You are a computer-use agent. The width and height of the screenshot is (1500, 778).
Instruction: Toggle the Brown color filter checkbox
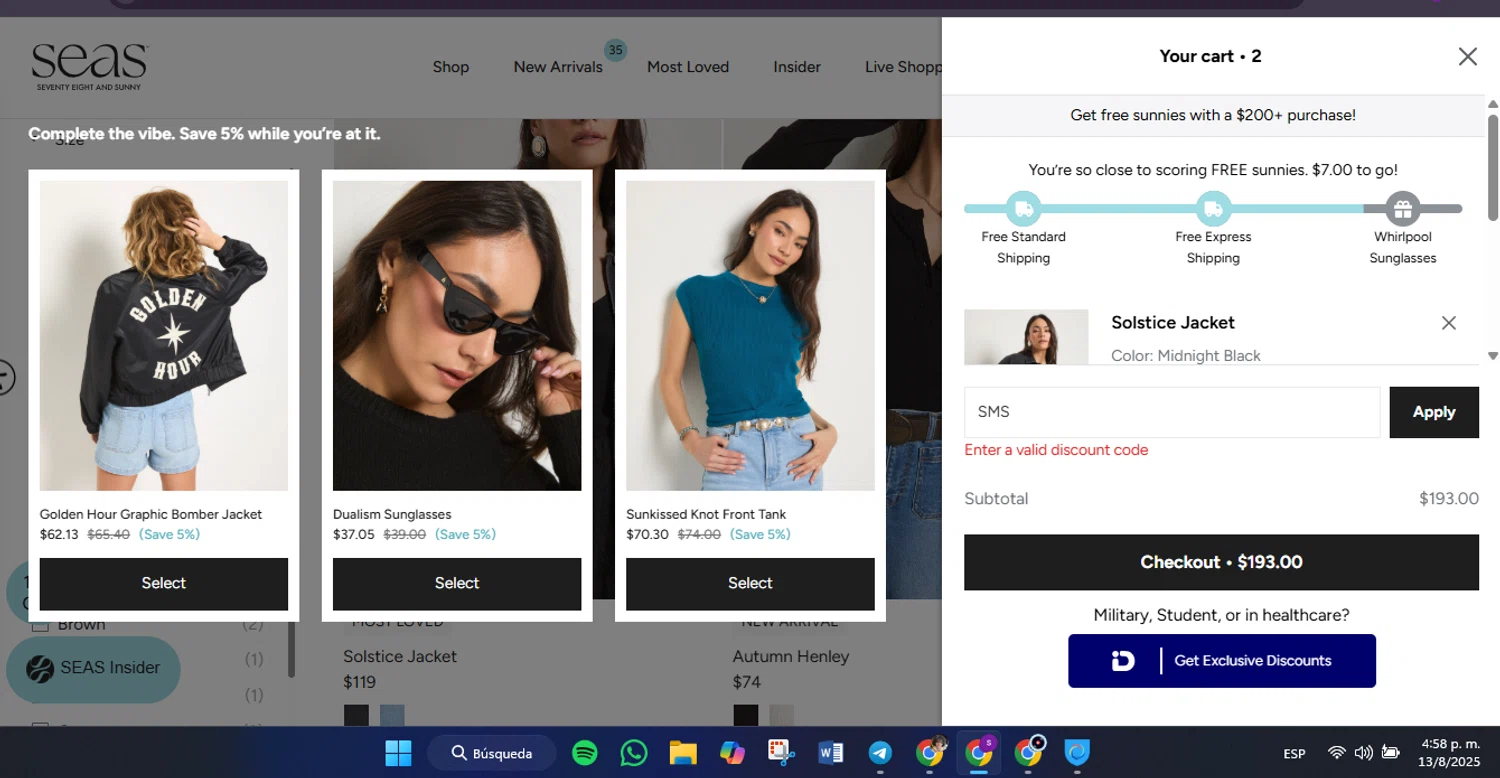40,625
